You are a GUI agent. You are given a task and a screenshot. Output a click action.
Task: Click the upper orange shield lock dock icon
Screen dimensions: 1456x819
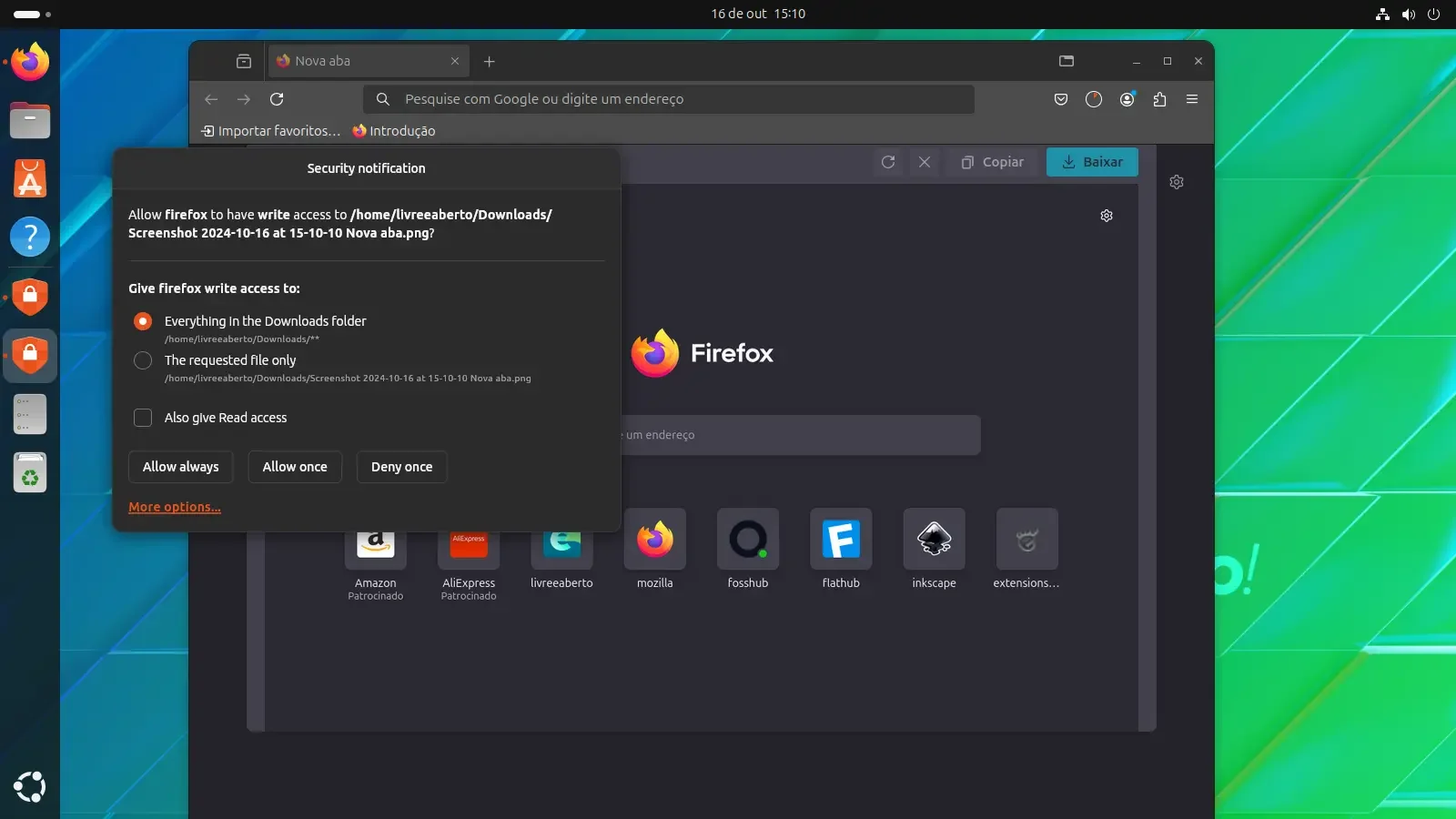click(x=30, y=296)
